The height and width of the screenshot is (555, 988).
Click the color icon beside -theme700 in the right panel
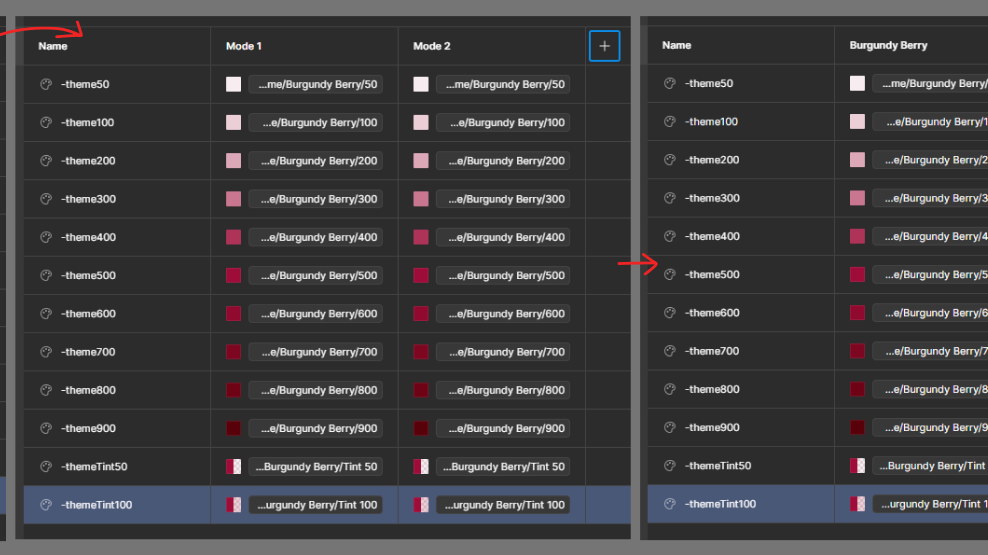tap(670, 351)
